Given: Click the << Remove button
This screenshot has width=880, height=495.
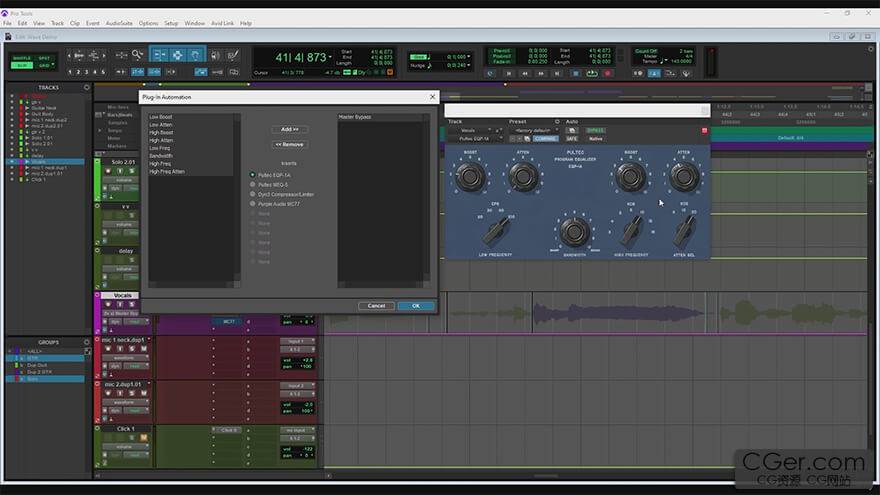Looking at the screenshot, I should click(290, 145).
